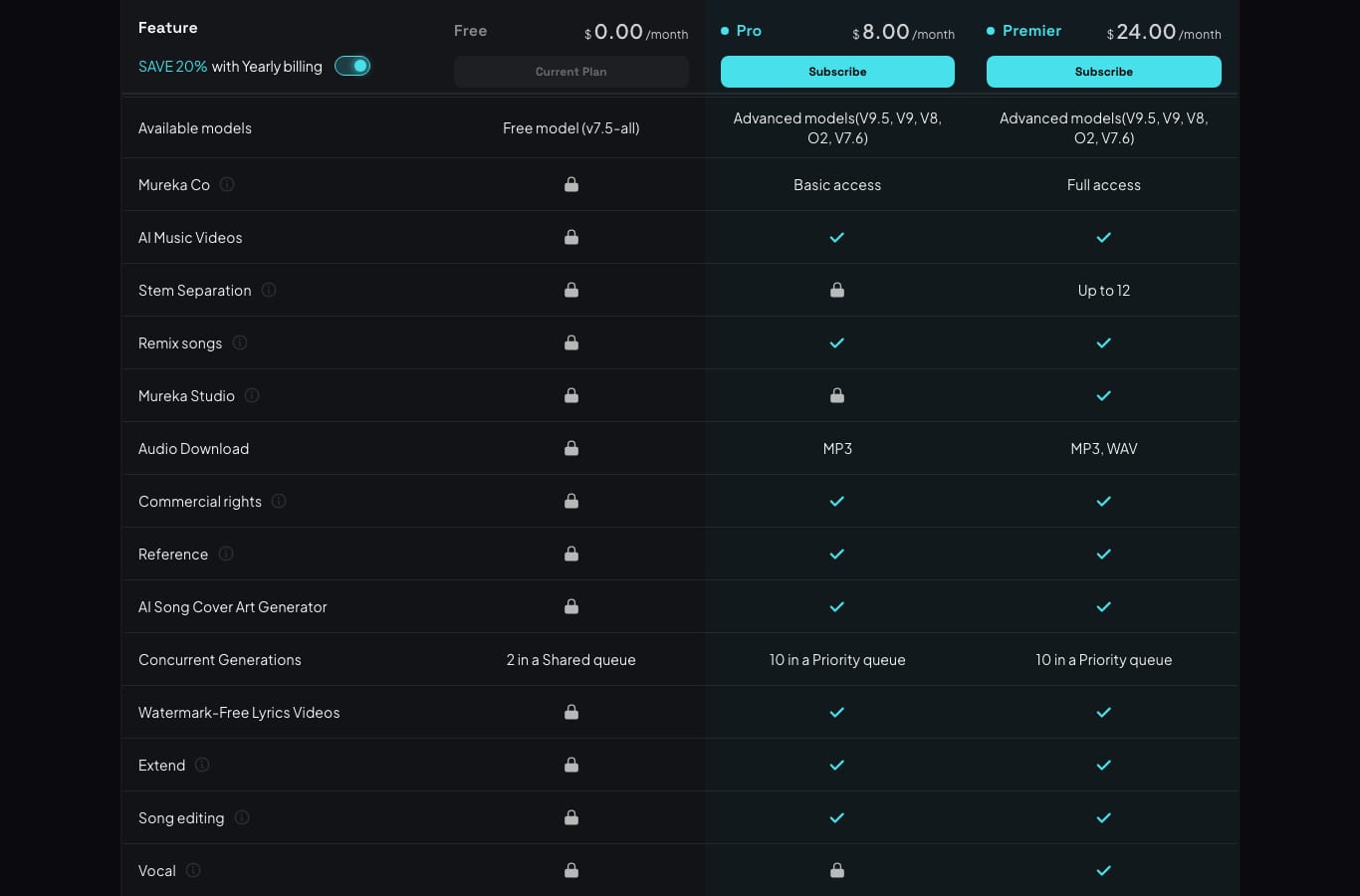Select the Premier plan heading
The height and width of the screenshot is (896, 1360).
point(1031,31)
